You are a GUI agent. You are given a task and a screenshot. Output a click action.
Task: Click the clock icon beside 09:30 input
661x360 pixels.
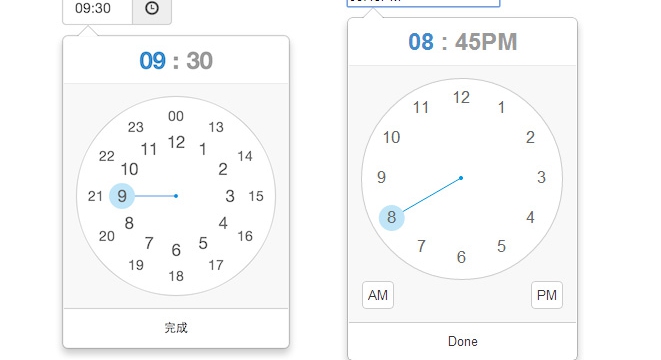click(x=152, y=8)
